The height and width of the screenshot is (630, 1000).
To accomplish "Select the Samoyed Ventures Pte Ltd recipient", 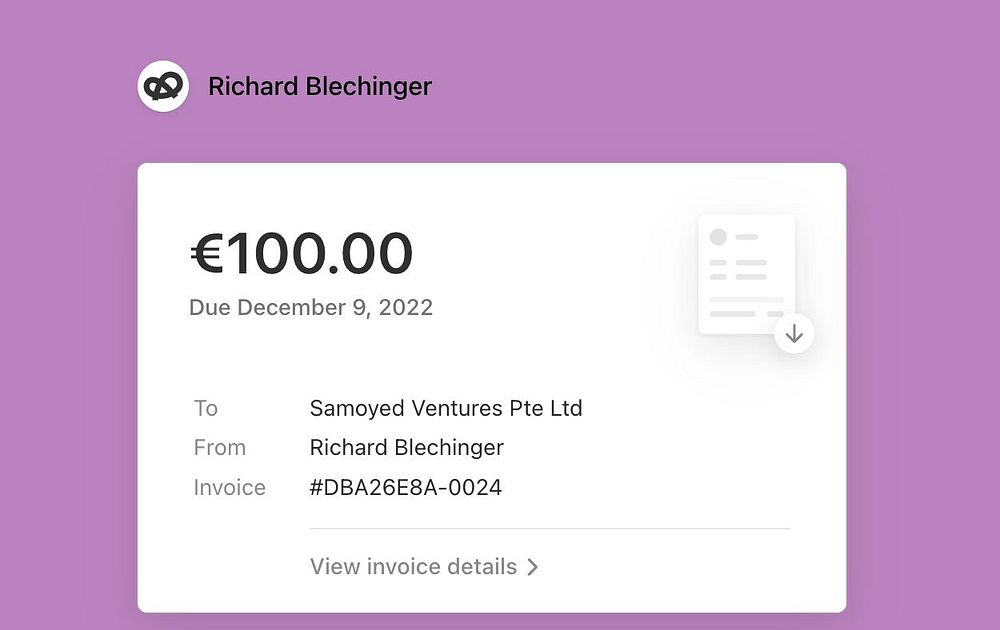I will coord(446,408).
